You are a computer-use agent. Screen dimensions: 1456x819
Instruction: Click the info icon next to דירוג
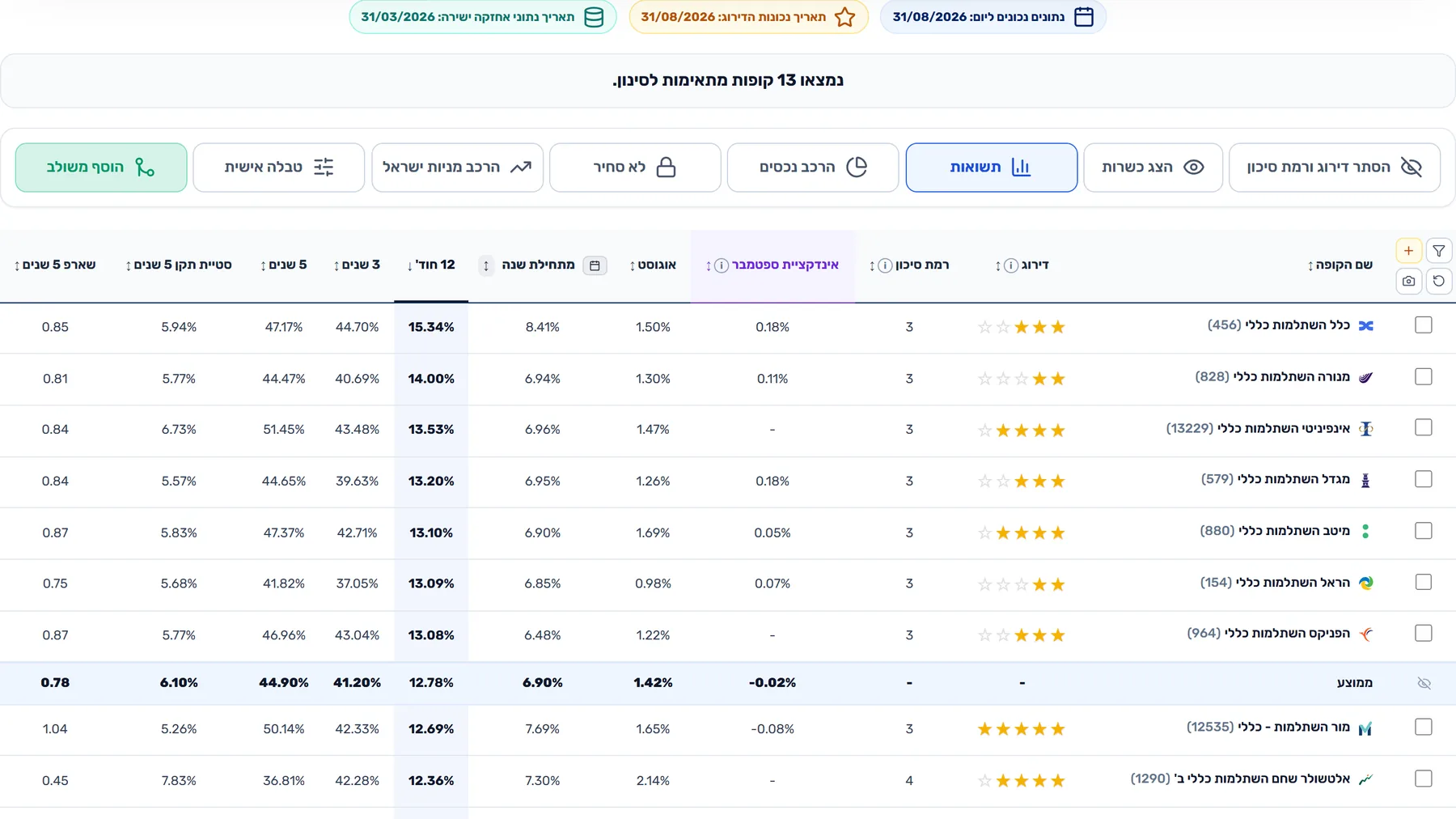click(1011, 265)
